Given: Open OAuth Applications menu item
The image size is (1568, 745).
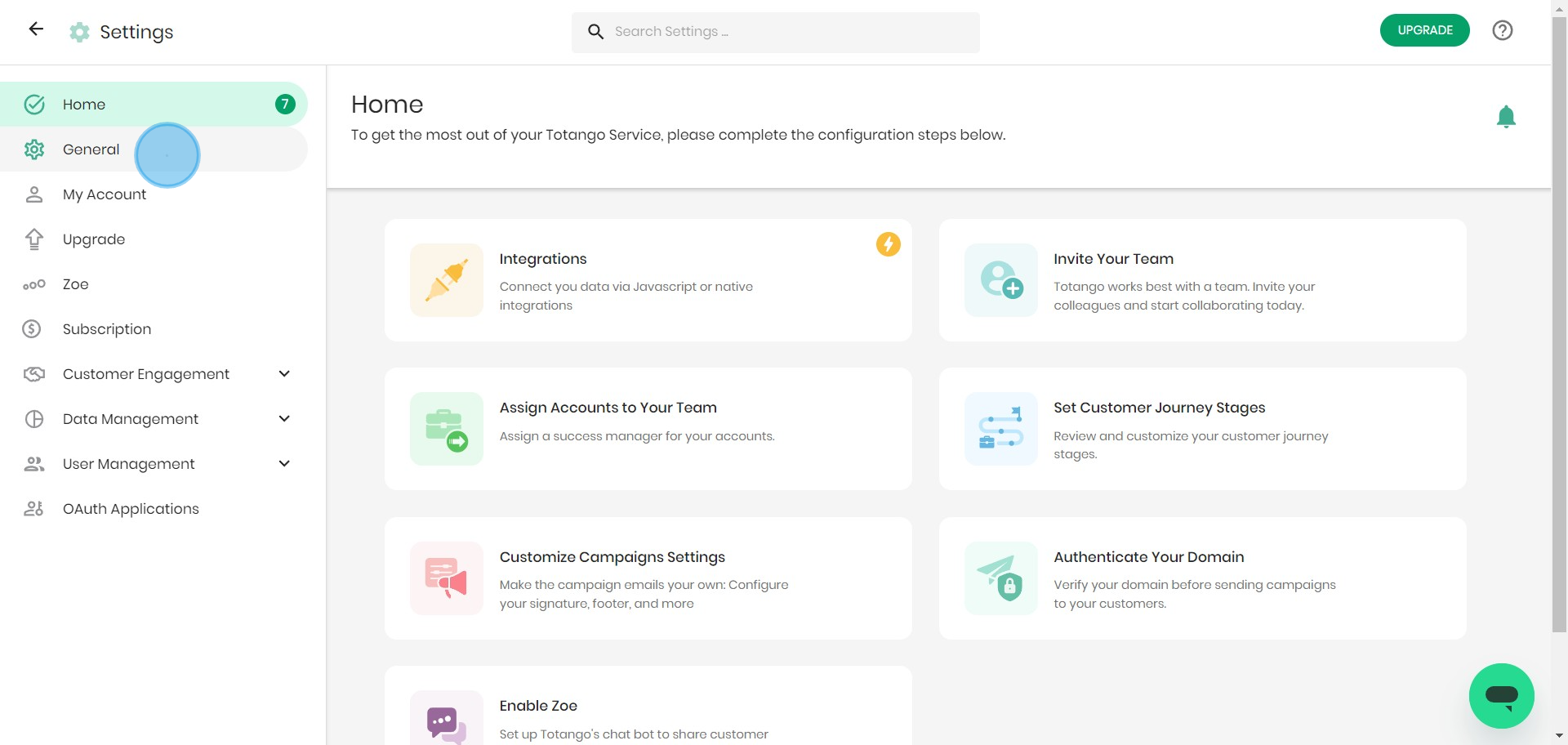Looking at the screenshot, I should tap(154, 509).
